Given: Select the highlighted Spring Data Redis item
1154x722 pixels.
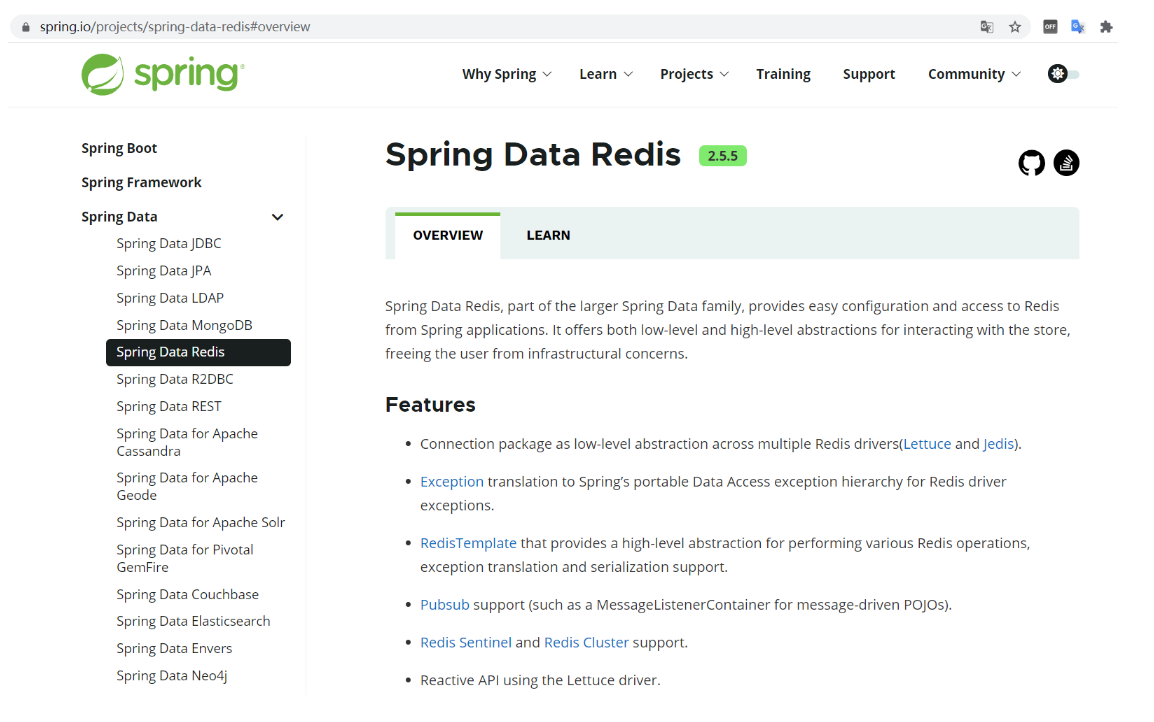Looking at the screenshot, I should pyautogui.click(x=198, y=353).
